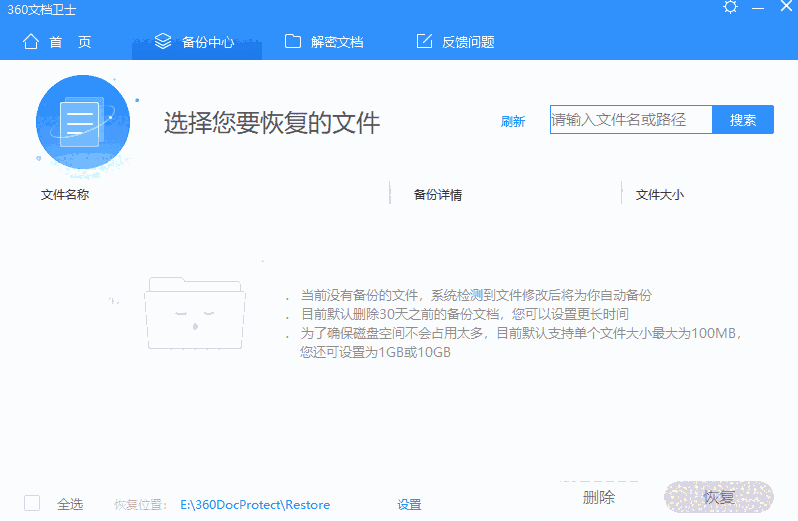
Task: Tick the 全选 select-all checkbox
Action: point(32,503)
